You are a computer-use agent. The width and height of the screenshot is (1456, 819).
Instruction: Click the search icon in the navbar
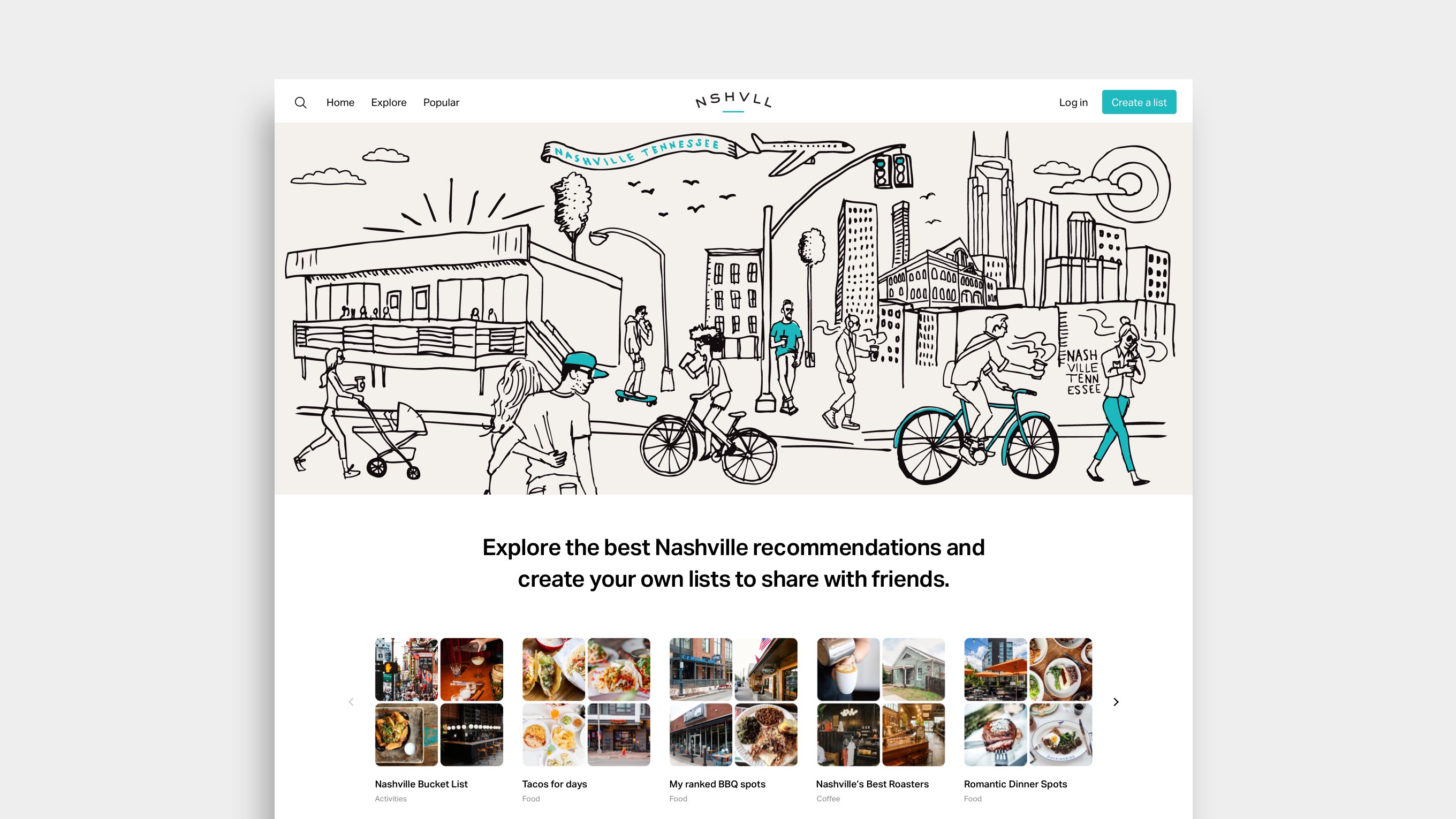click(301, 102)
